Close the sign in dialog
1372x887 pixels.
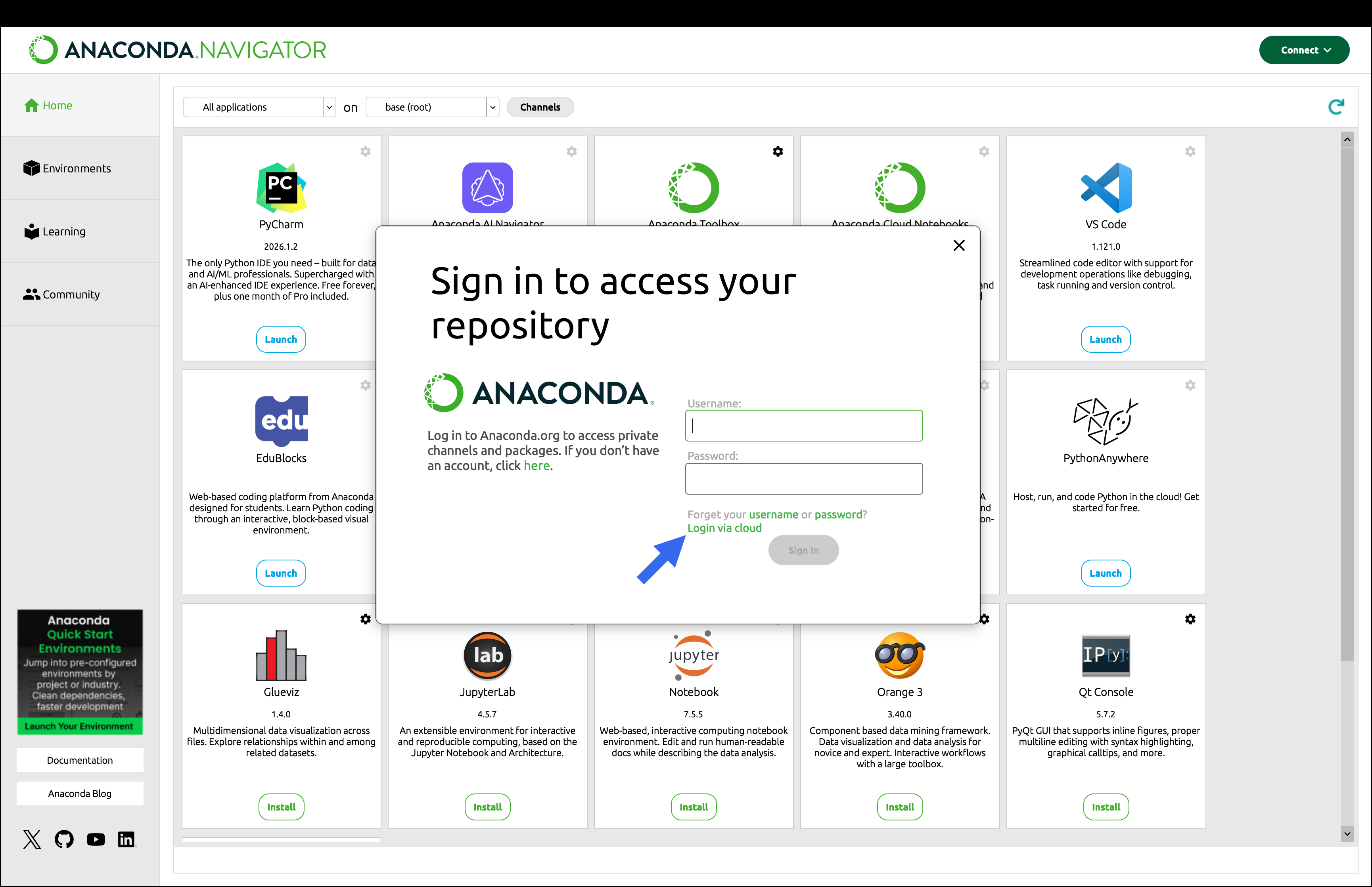tap(959, 245)
